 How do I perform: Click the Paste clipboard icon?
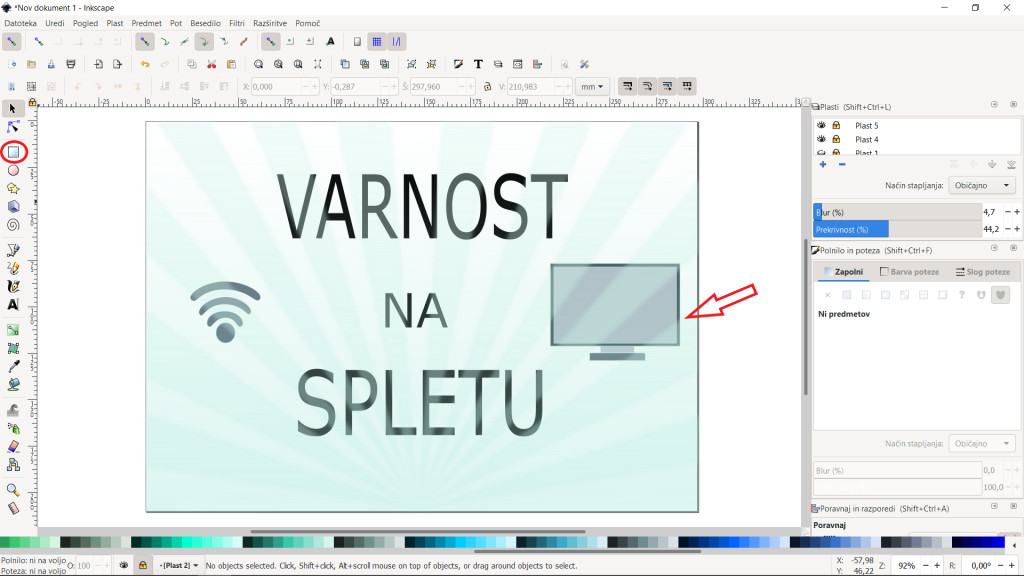(231, 64)
